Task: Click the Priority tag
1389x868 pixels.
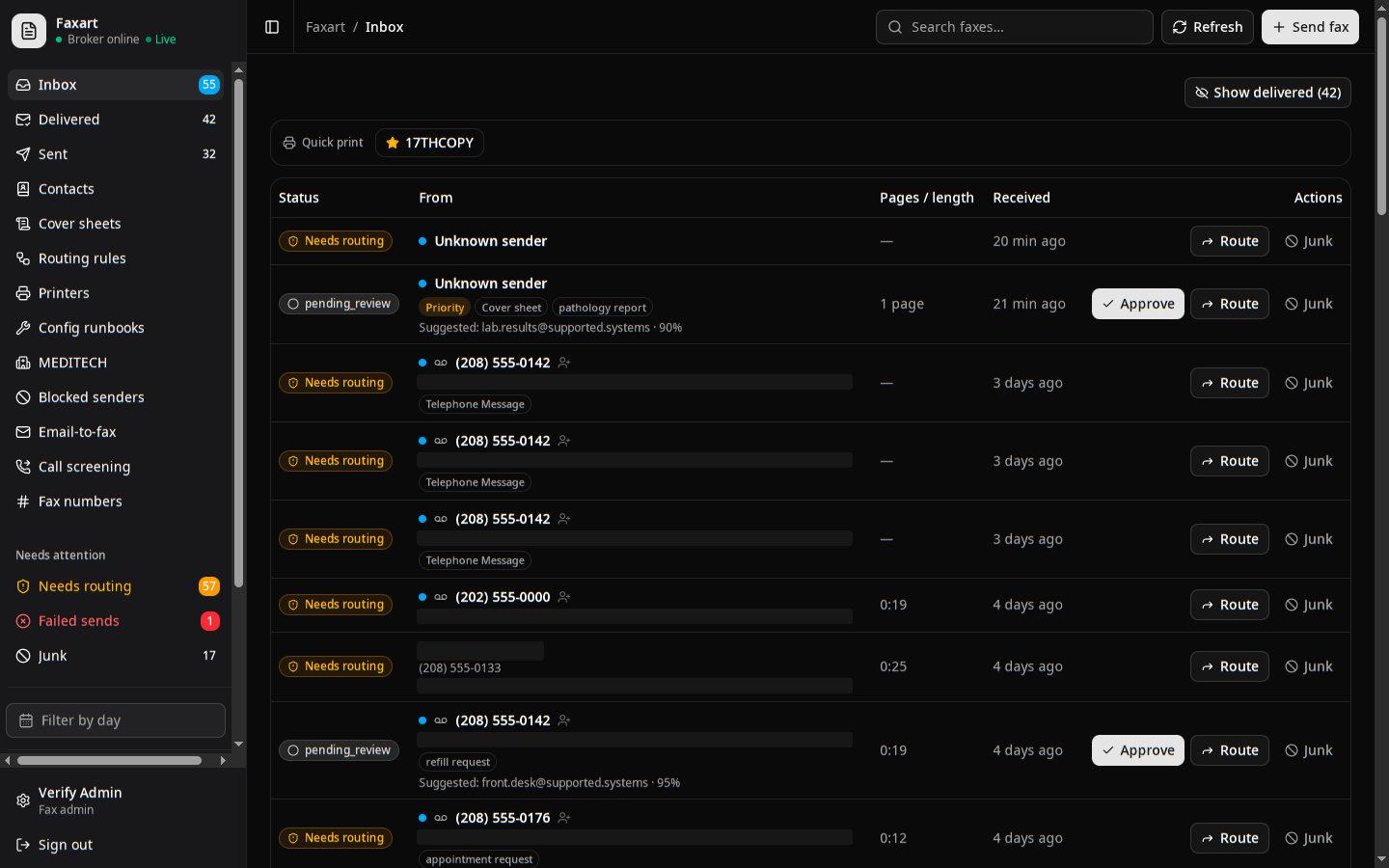Action: (445, 308)
